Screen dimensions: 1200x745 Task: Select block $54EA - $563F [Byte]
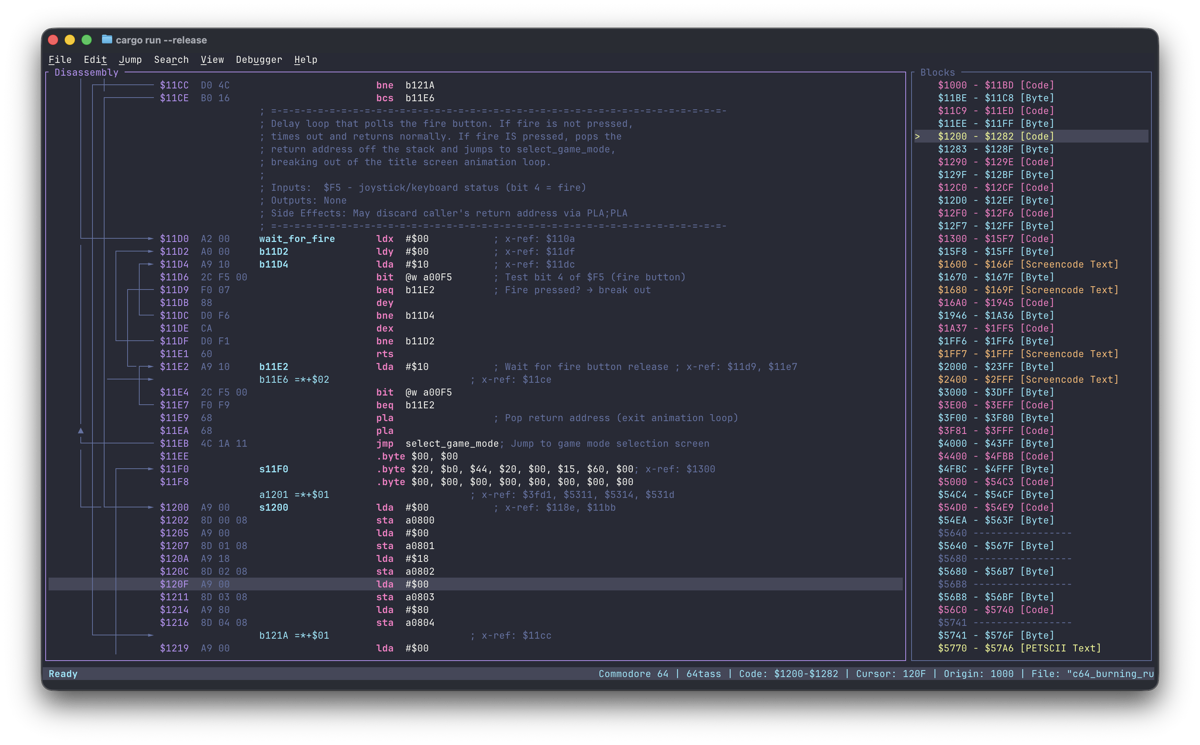point(1031,520)
